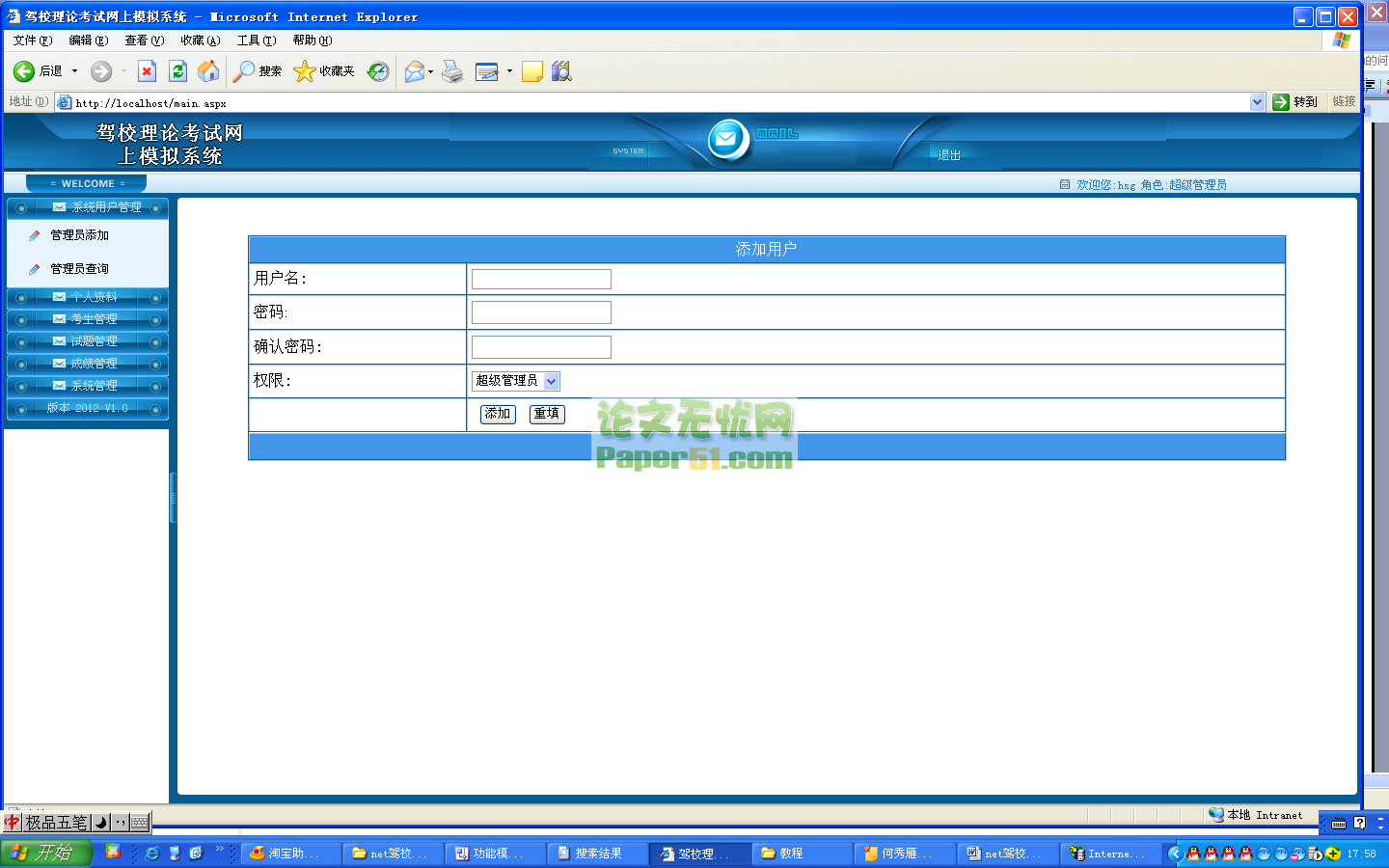Click the Refresh page icon
Viewport: 1389px width, 868px height.
177,71
